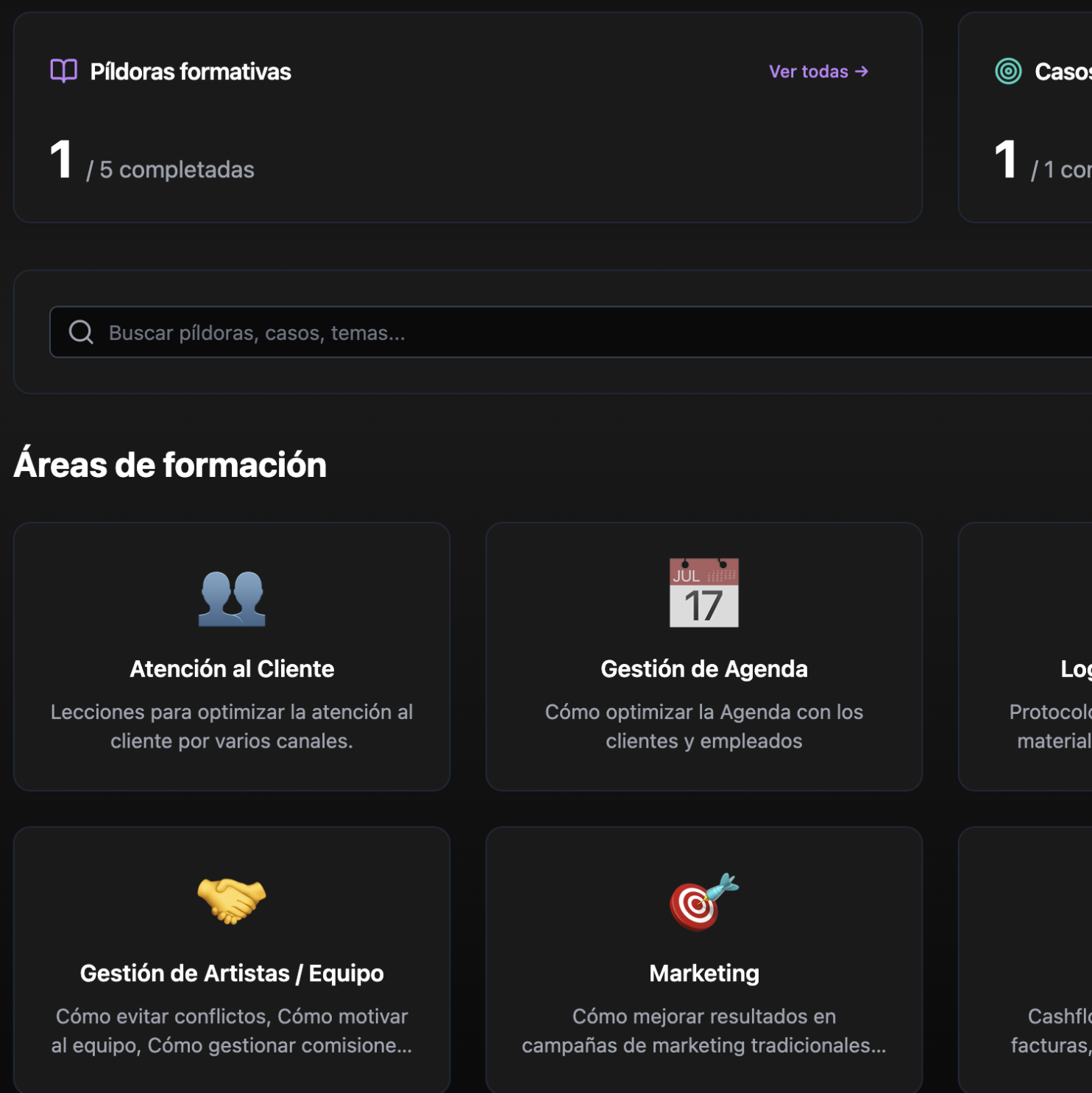This screenshot has width=1092, height=1093.
Task: Click the magnifier icon in search bar
Action: coord(81,333)
